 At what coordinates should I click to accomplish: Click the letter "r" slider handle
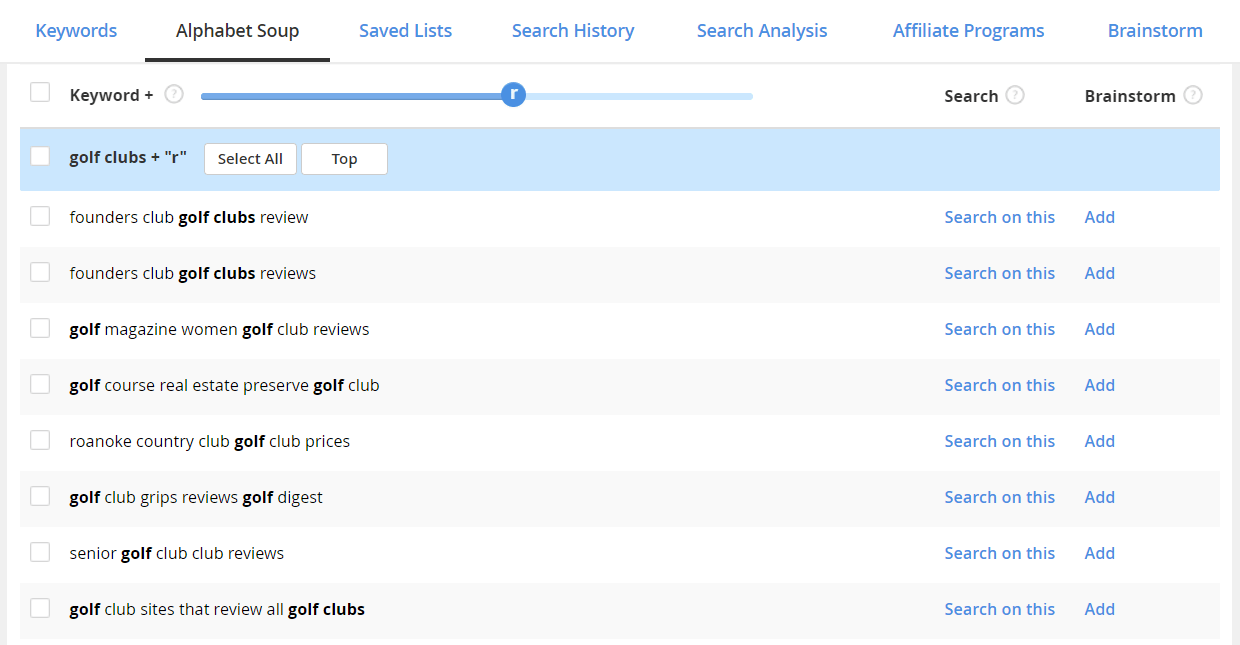pos(513,95)
